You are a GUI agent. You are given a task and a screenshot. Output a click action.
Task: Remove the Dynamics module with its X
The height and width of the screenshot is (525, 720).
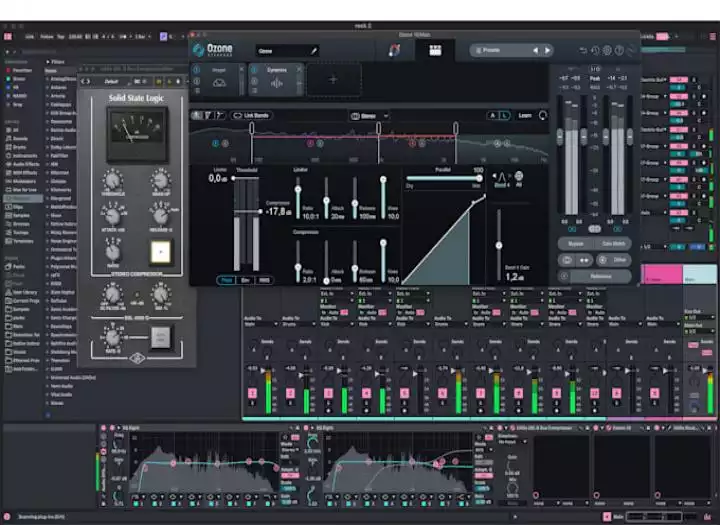click(299, 69)
